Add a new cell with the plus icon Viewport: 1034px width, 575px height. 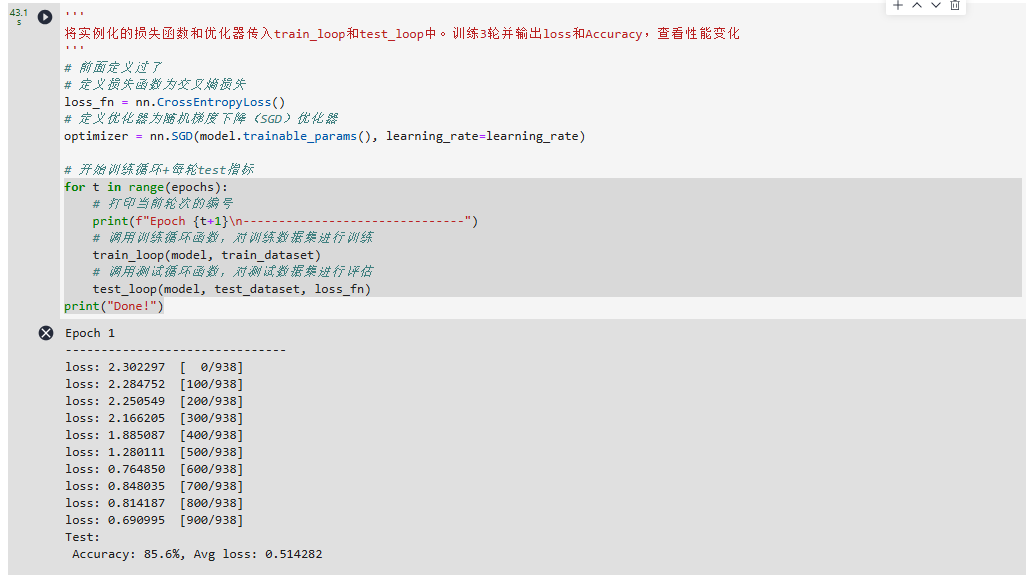point(897,5)
